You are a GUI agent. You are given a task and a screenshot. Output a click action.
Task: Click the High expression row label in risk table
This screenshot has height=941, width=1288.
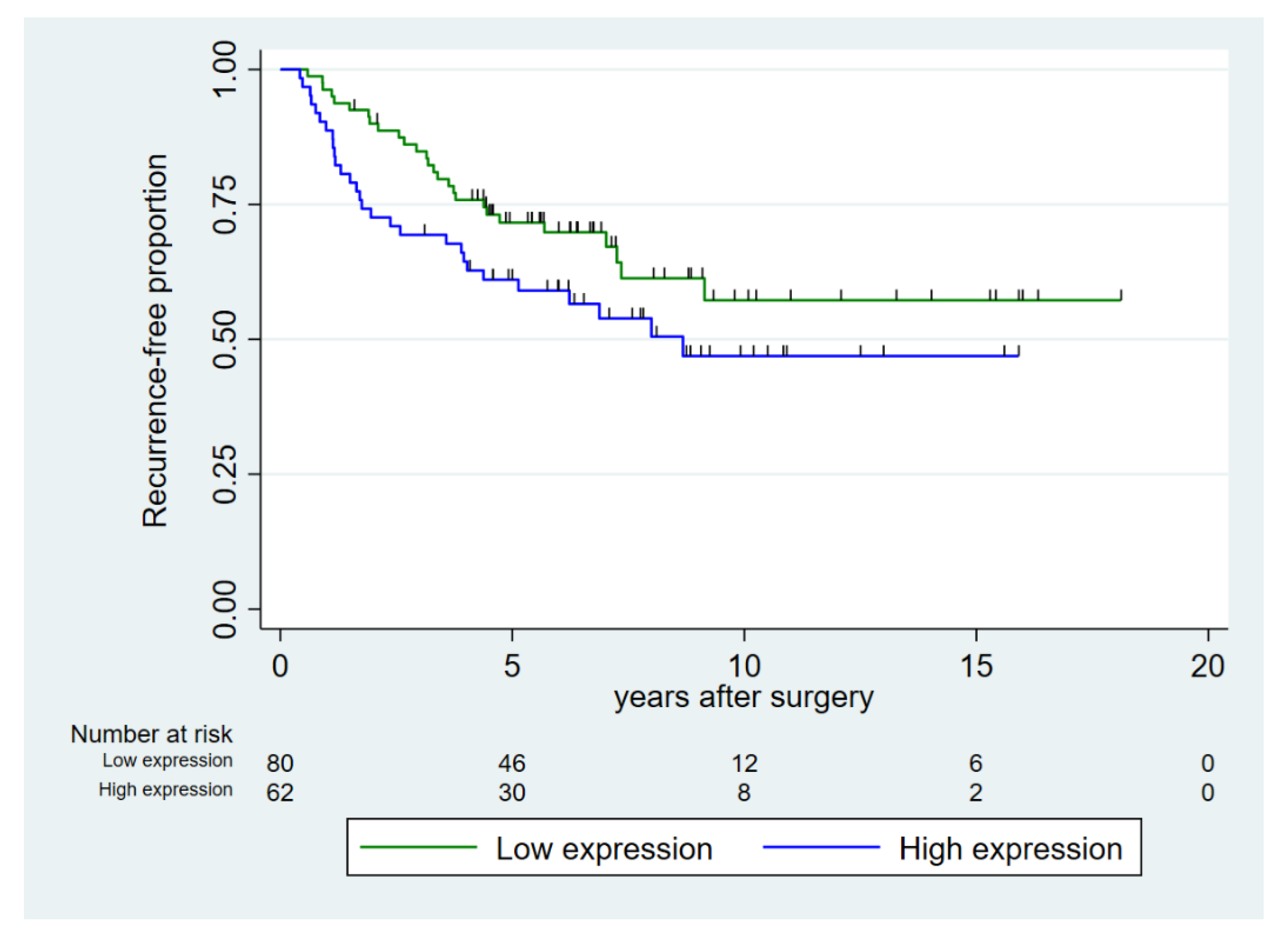point(166,789)
